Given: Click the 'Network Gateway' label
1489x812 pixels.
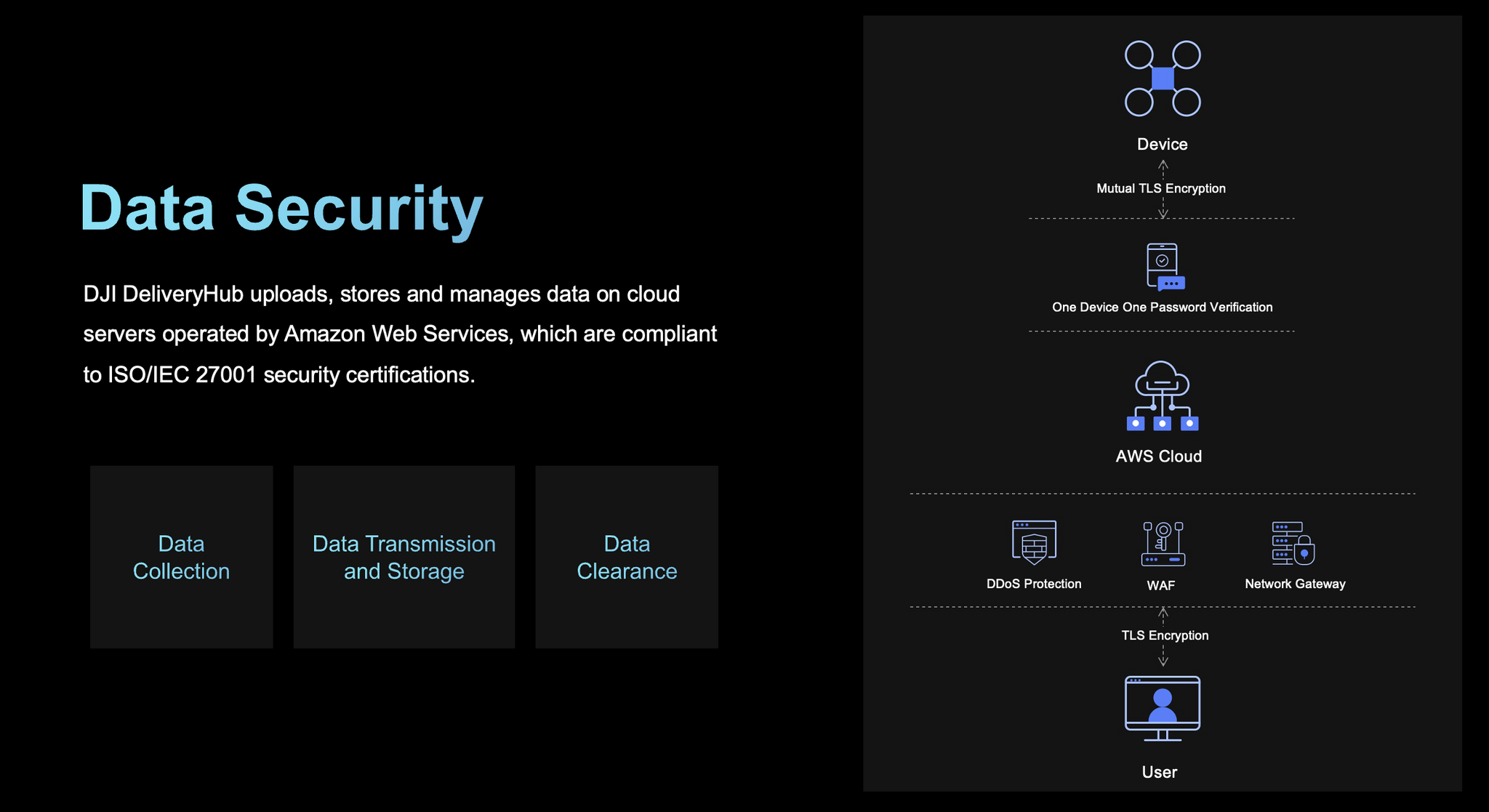Looking at the screenshot, I should click(x=1295, y=584).
